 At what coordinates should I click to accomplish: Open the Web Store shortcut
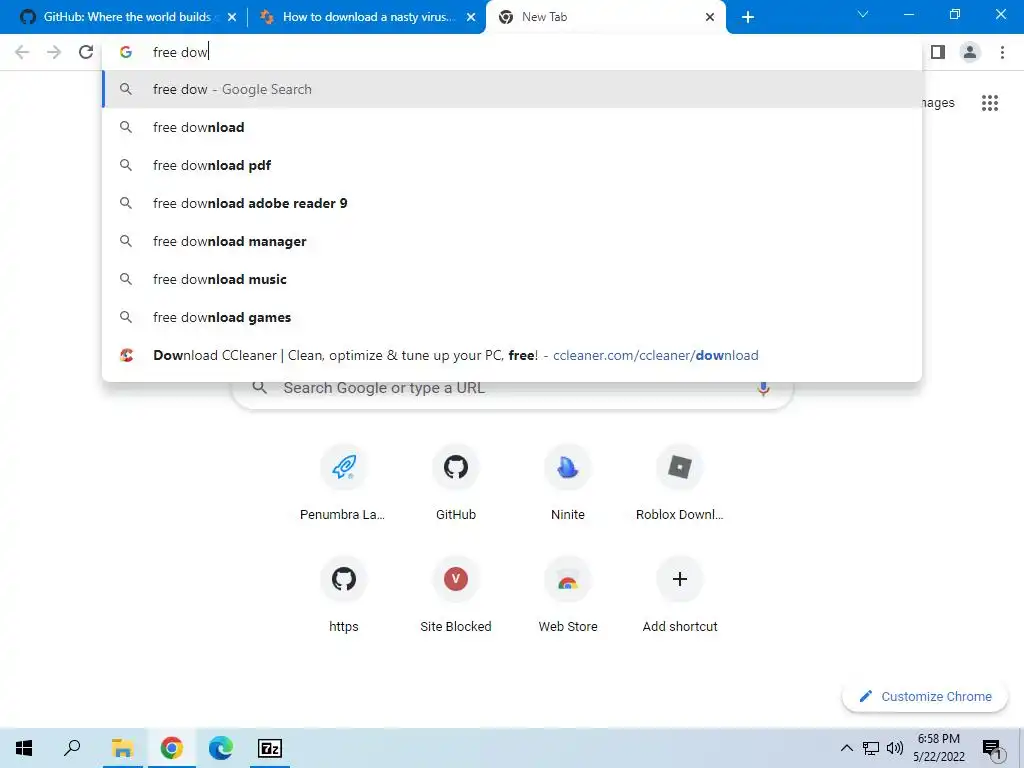[568, 595]
